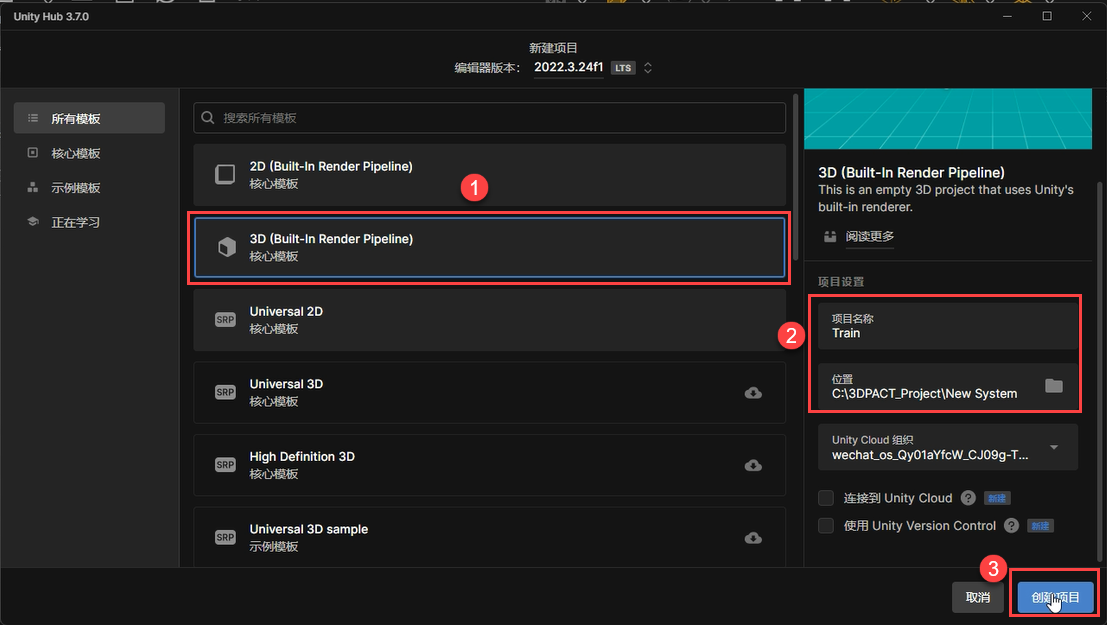Open the editor version 2022.3.24f1 selector
Image resolution: width=1107 pixels, height=625 pixels.
pos(592,68)
